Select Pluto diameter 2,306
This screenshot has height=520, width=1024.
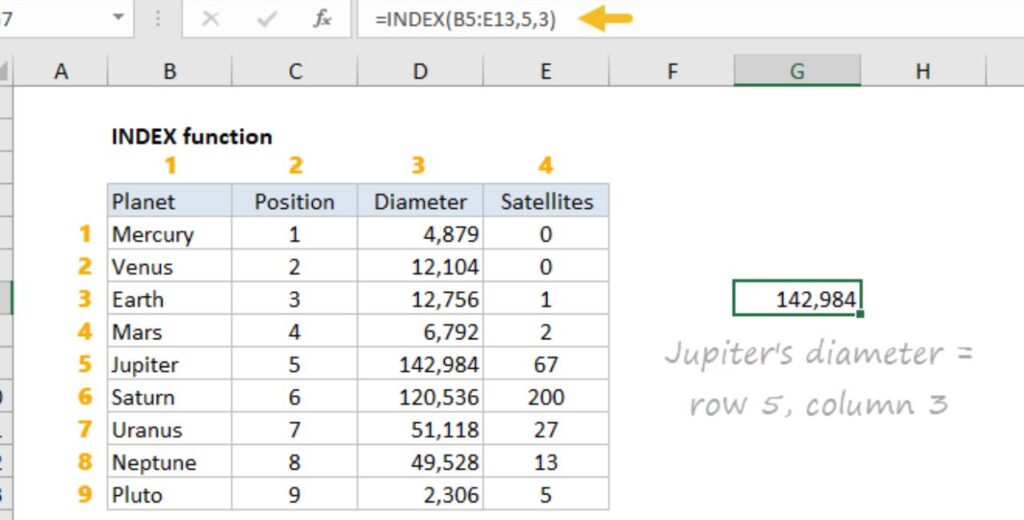pyautogui.click(x=421, y=495)
